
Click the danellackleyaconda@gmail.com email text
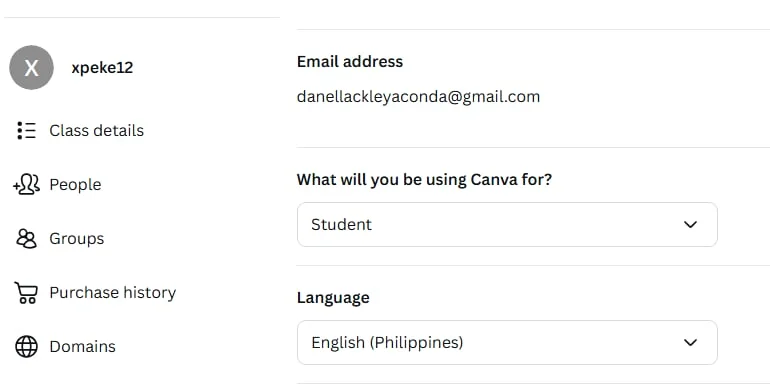[418, 97]
